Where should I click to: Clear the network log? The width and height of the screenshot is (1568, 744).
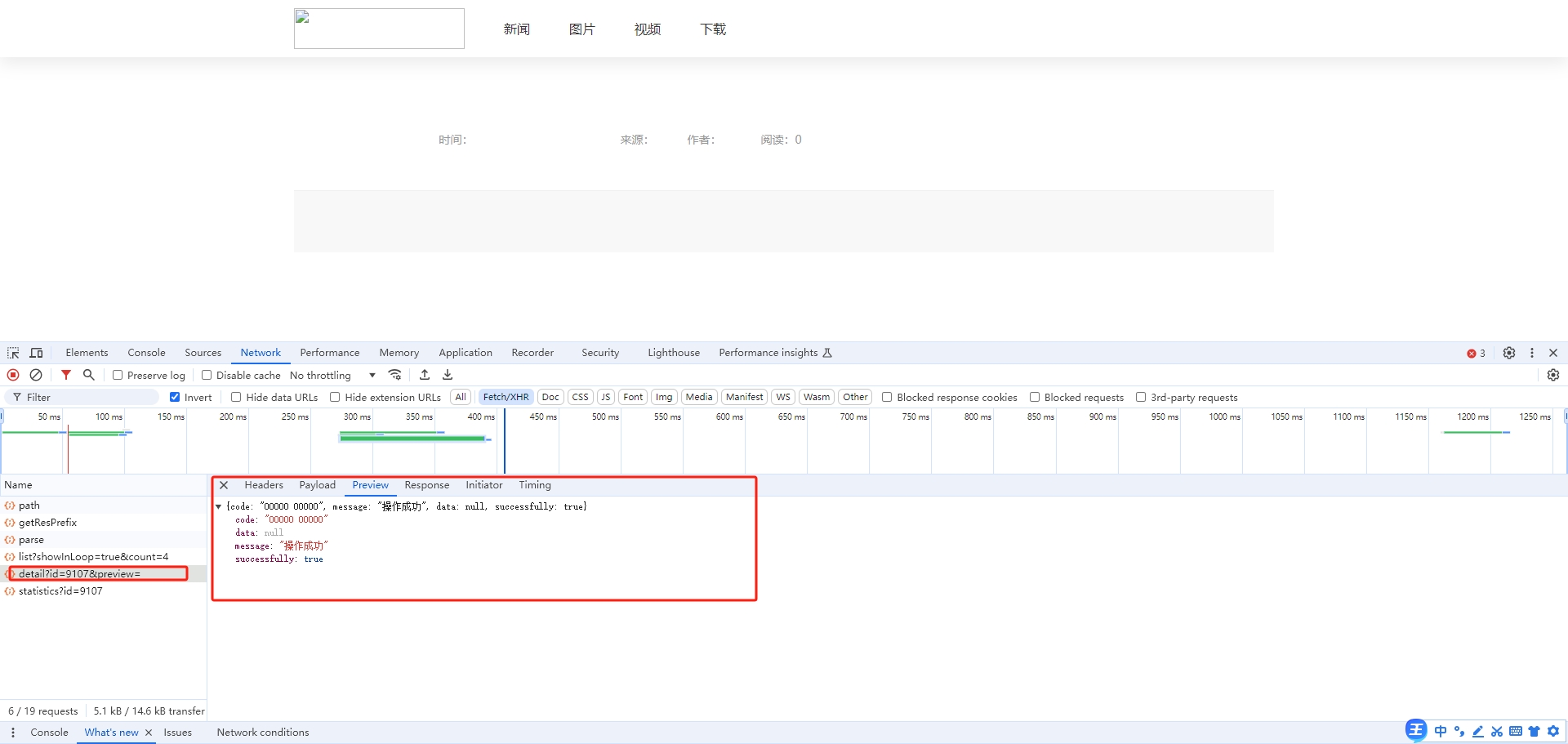click(36, 375)
